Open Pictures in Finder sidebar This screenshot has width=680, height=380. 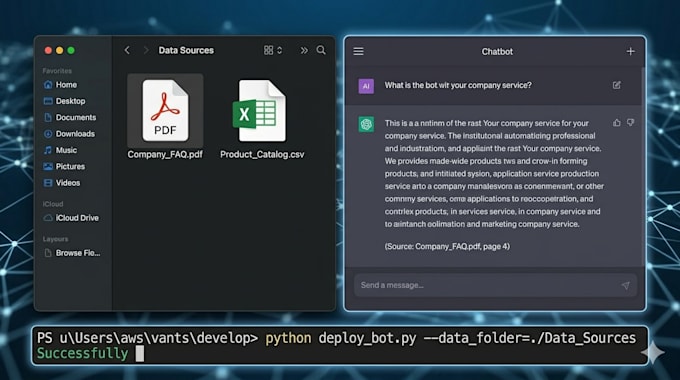(x=64, y=167)
